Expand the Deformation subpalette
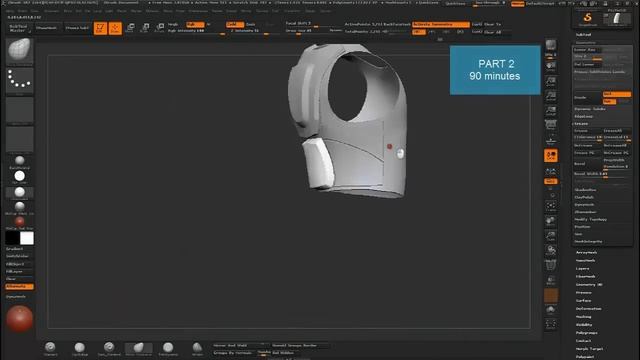The height and width of the screenshot is (360, 640). (x=589, y=309)
